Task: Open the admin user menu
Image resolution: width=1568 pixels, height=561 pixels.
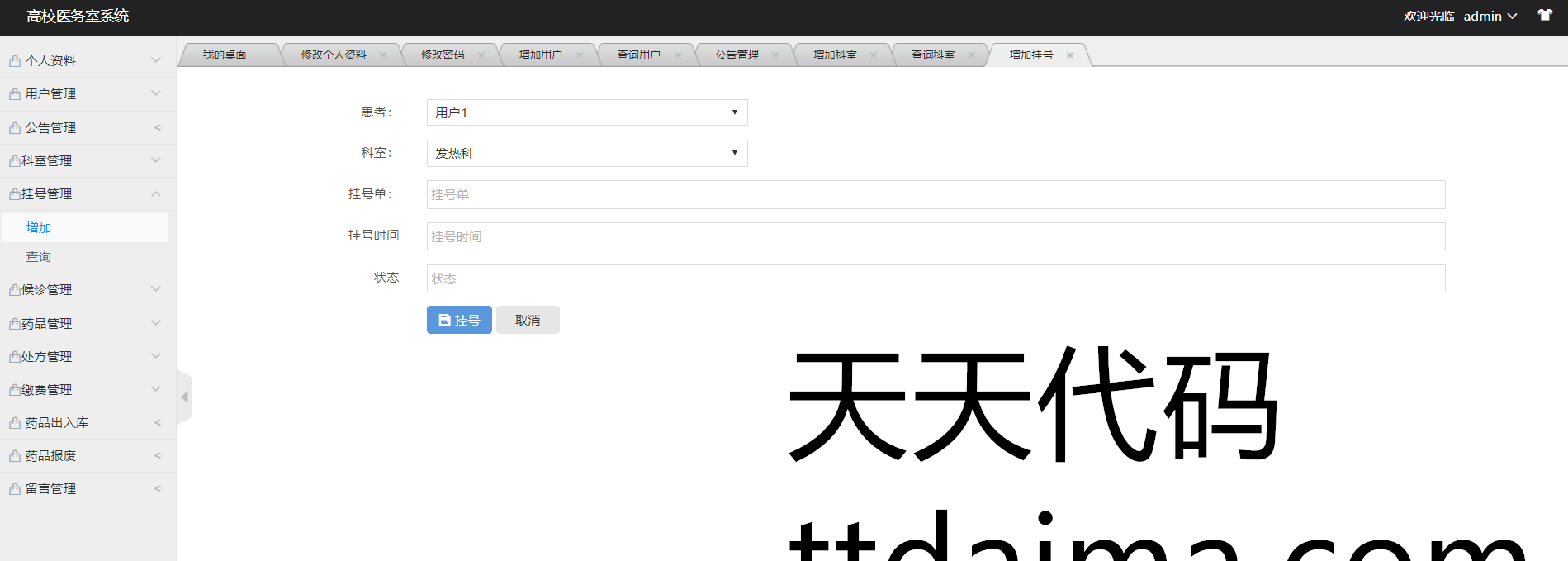Action: point(1490,17)
